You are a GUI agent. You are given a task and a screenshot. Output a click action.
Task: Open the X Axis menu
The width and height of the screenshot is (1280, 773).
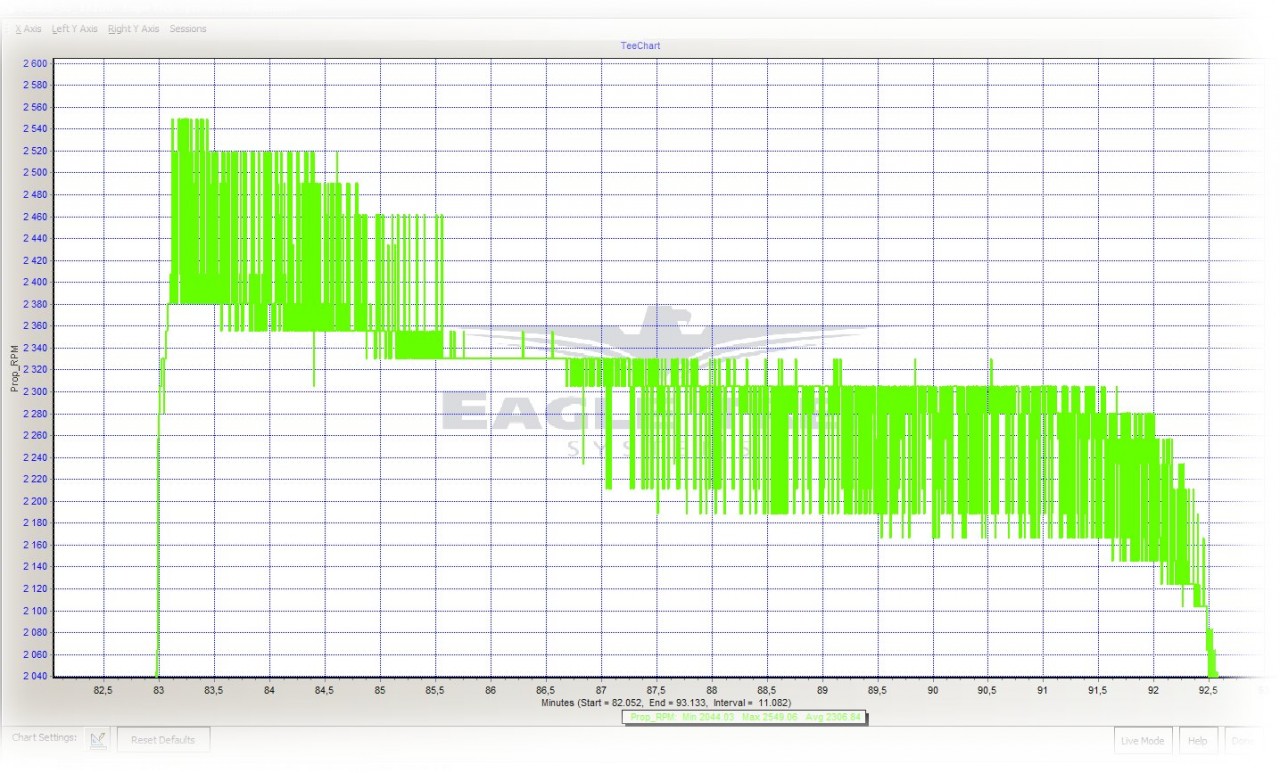click(x=28, y=29)
